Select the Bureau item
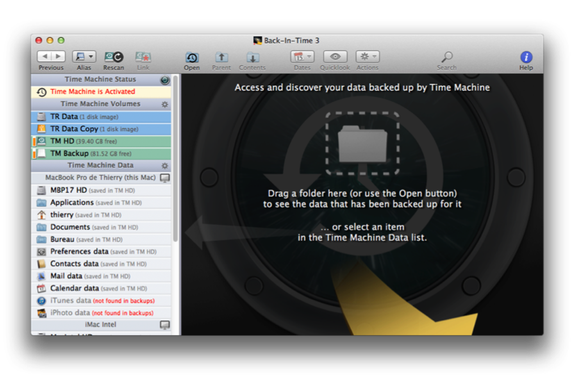This screenshot has height=388, width=580. [101, 239]
